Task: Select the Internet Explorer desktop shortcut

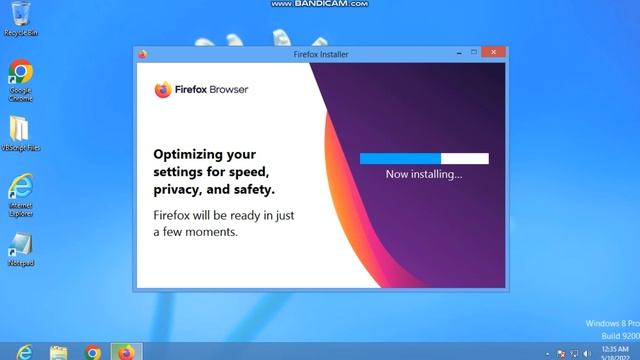Action: pos(20,195)
